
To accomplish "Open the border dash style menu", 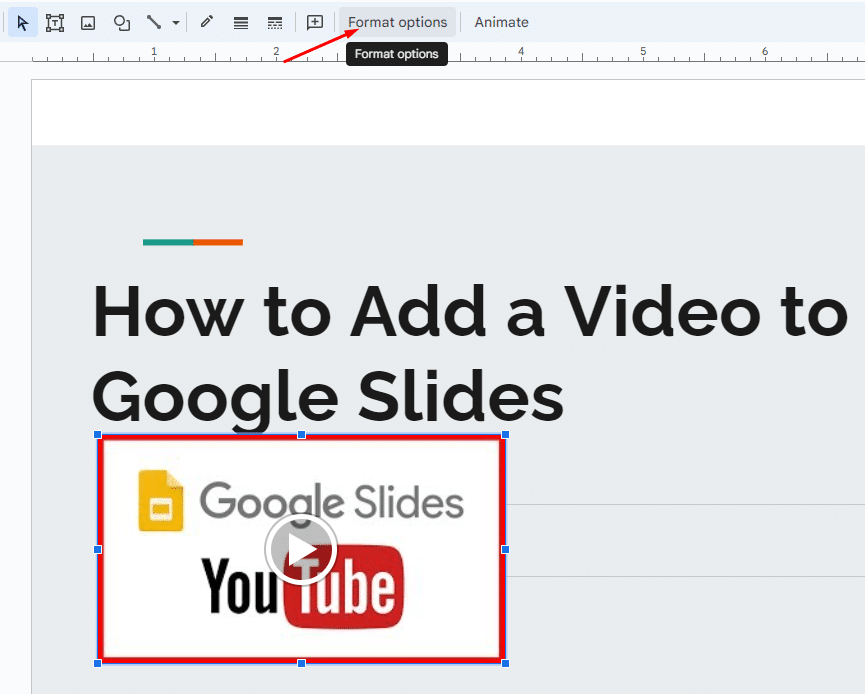I will coord(275,23).
